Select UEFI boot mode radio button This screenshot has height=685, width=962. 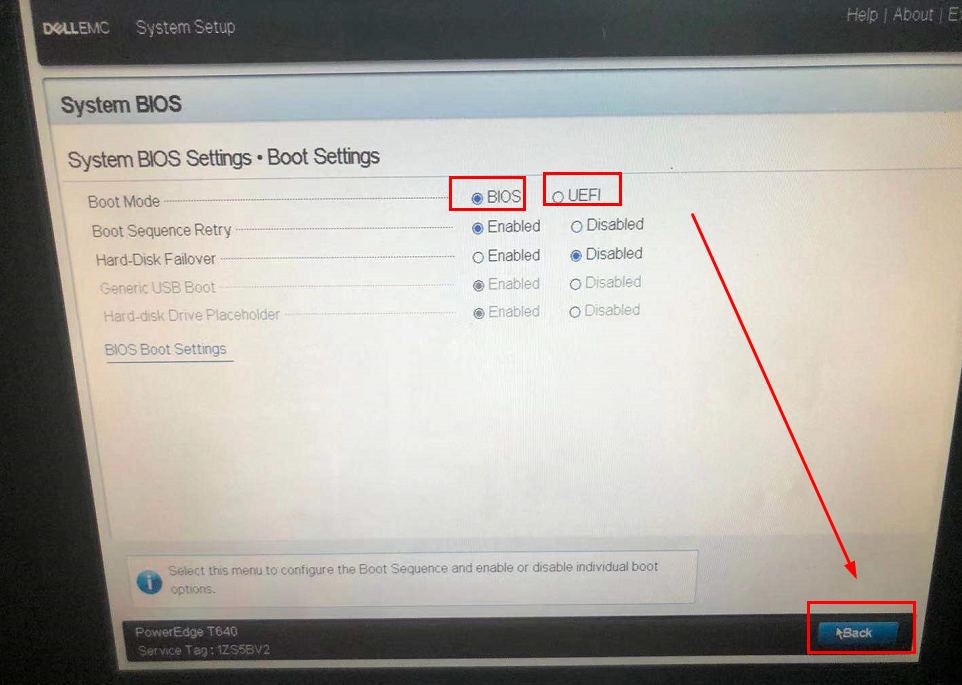558,197
